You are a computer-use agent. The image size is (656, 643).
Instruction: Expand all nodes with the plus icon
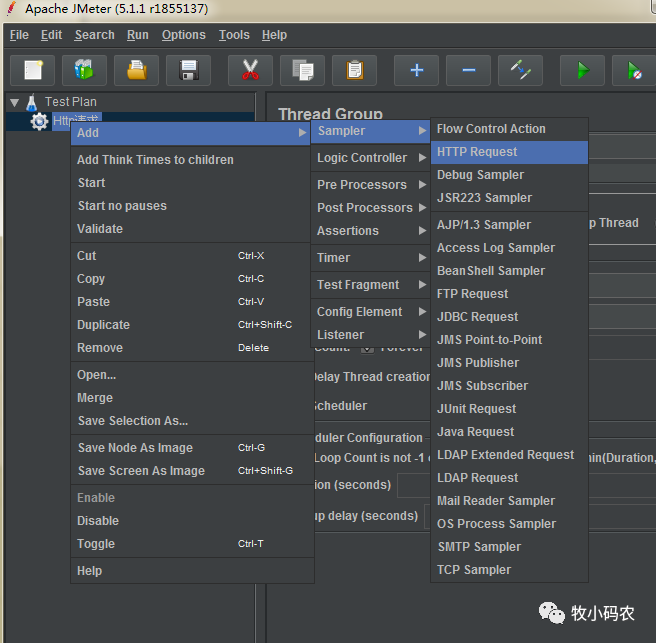(416, 70)
